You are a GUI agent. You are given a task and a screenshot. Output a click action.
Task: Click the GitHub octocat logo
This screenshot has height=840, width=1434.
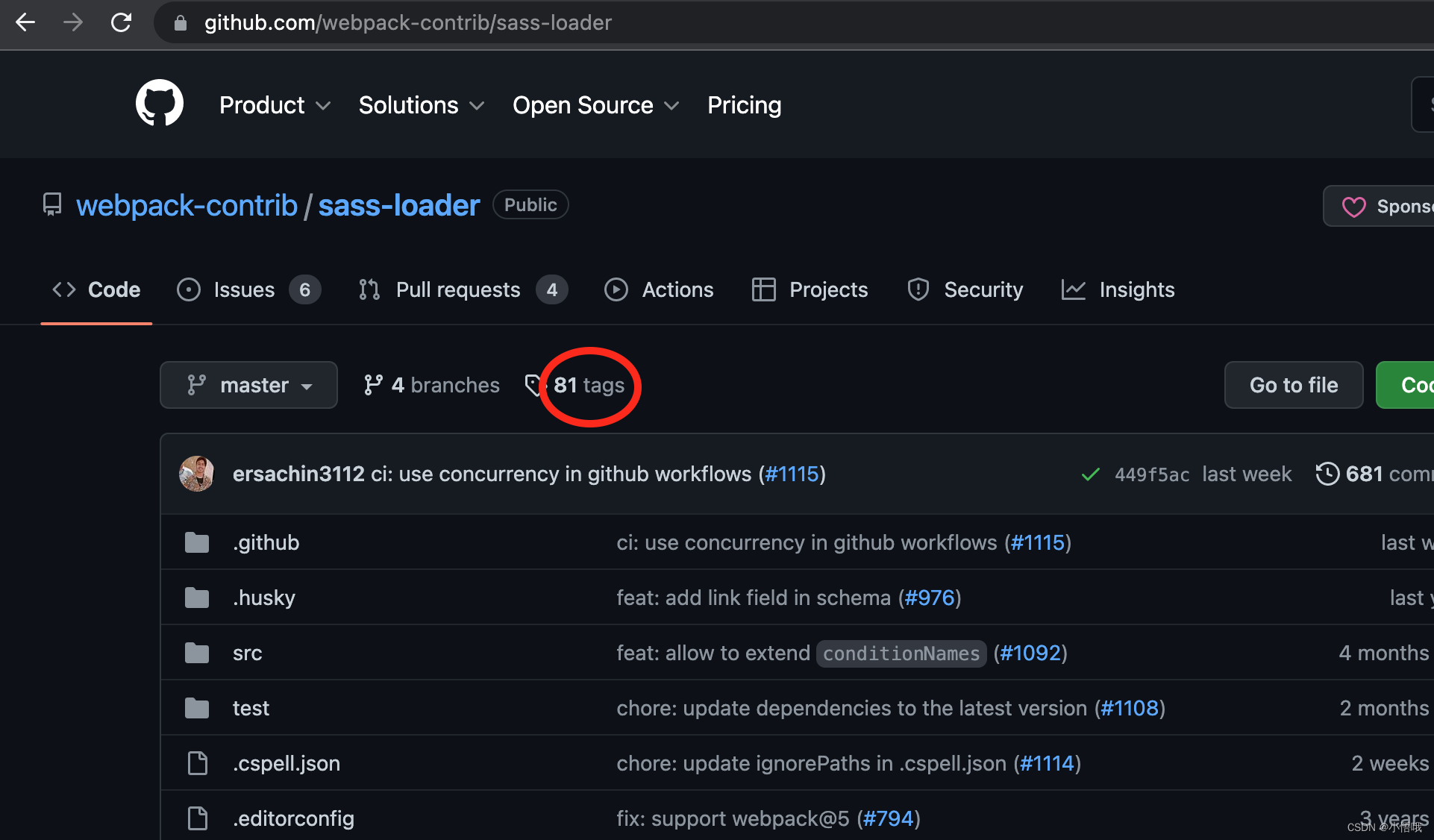point(160,104)
